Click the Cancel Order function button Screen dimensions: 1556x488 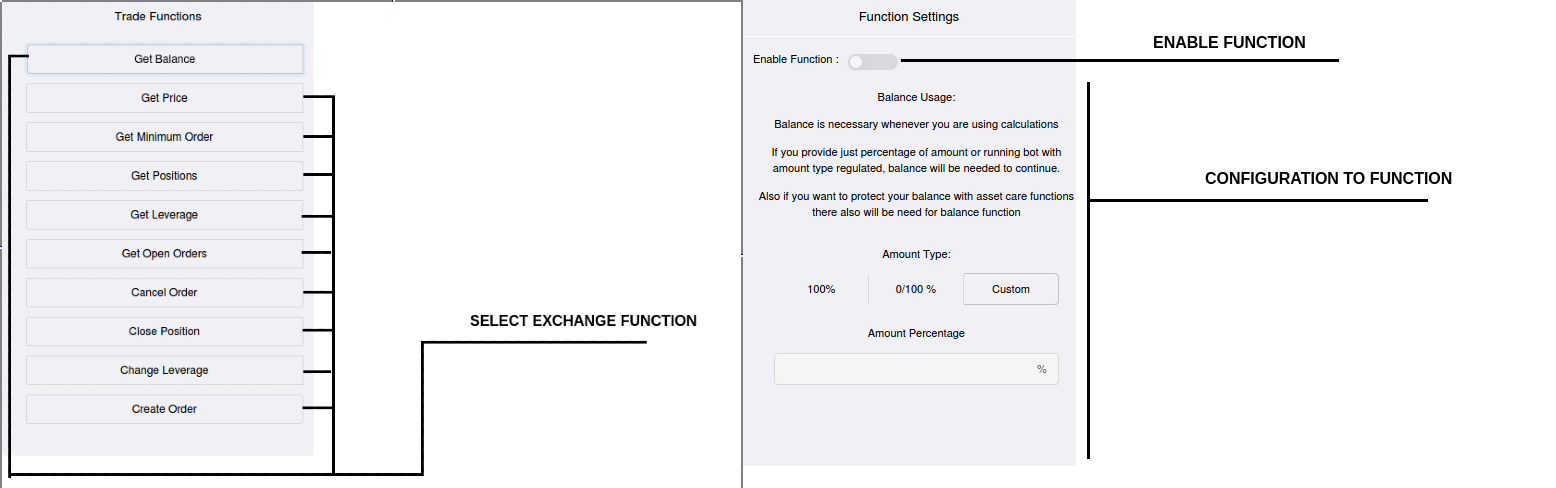tap(165, 293)
